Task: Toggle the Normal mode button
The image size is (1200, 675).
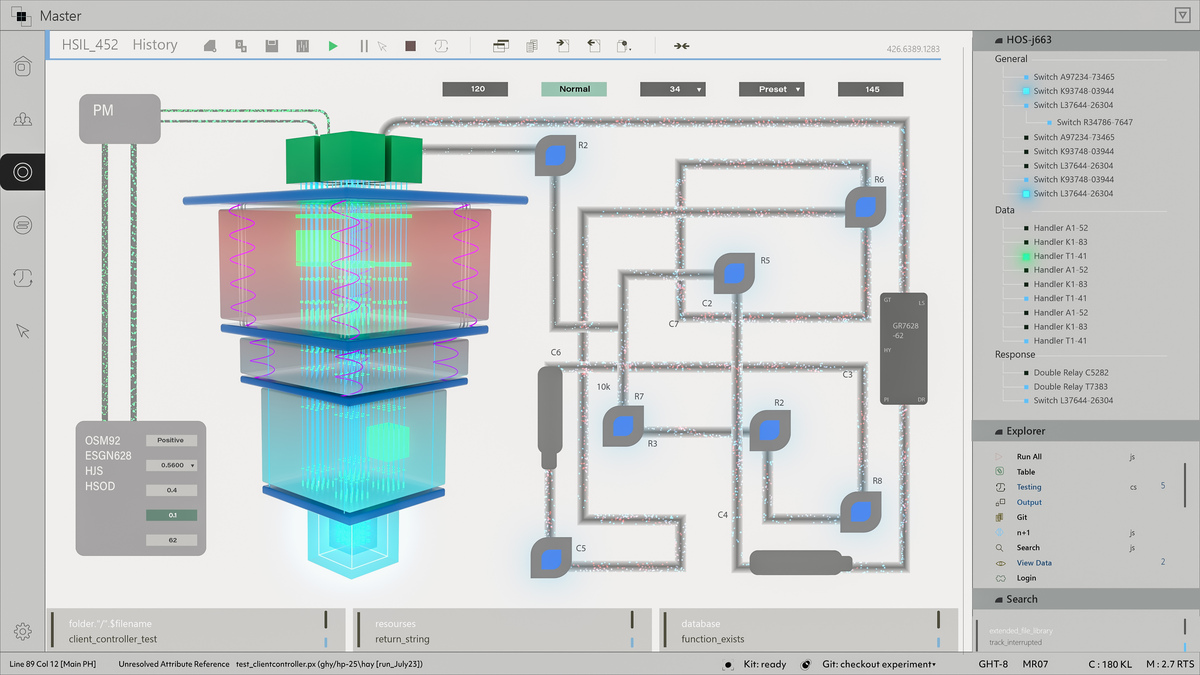Action: tap(574, 89)
